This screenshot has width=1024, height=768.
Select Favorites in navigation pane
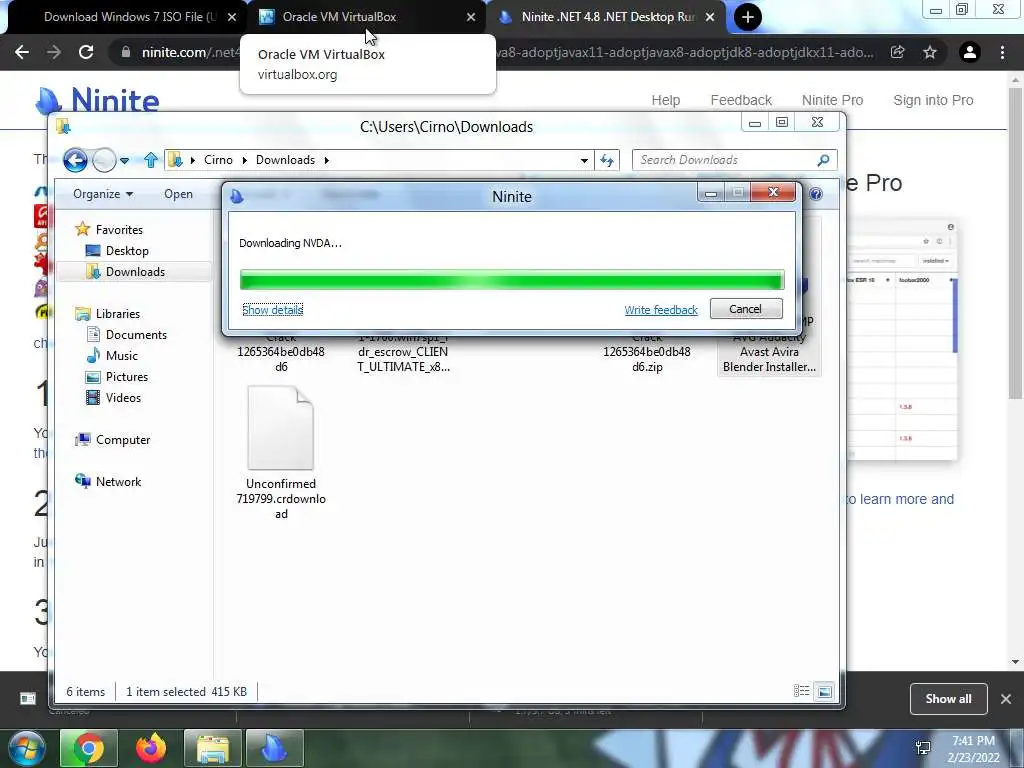point(119,230)
